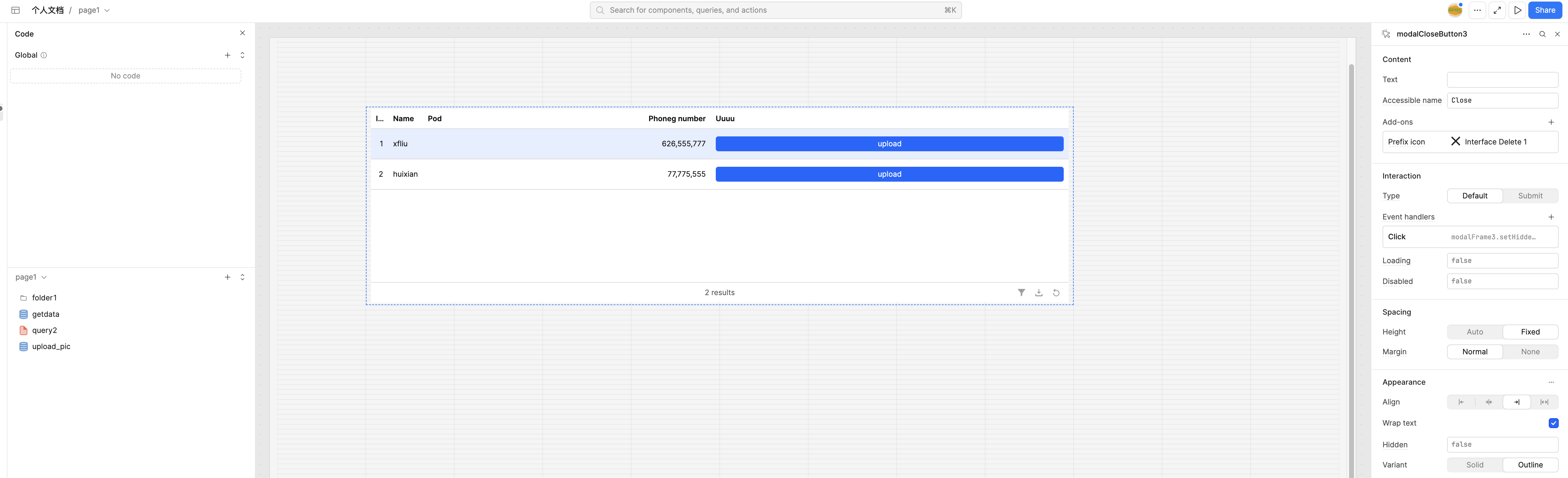The image size is (1568, 478).
Task: Focus the component search field
Action: tap(776, 10)
